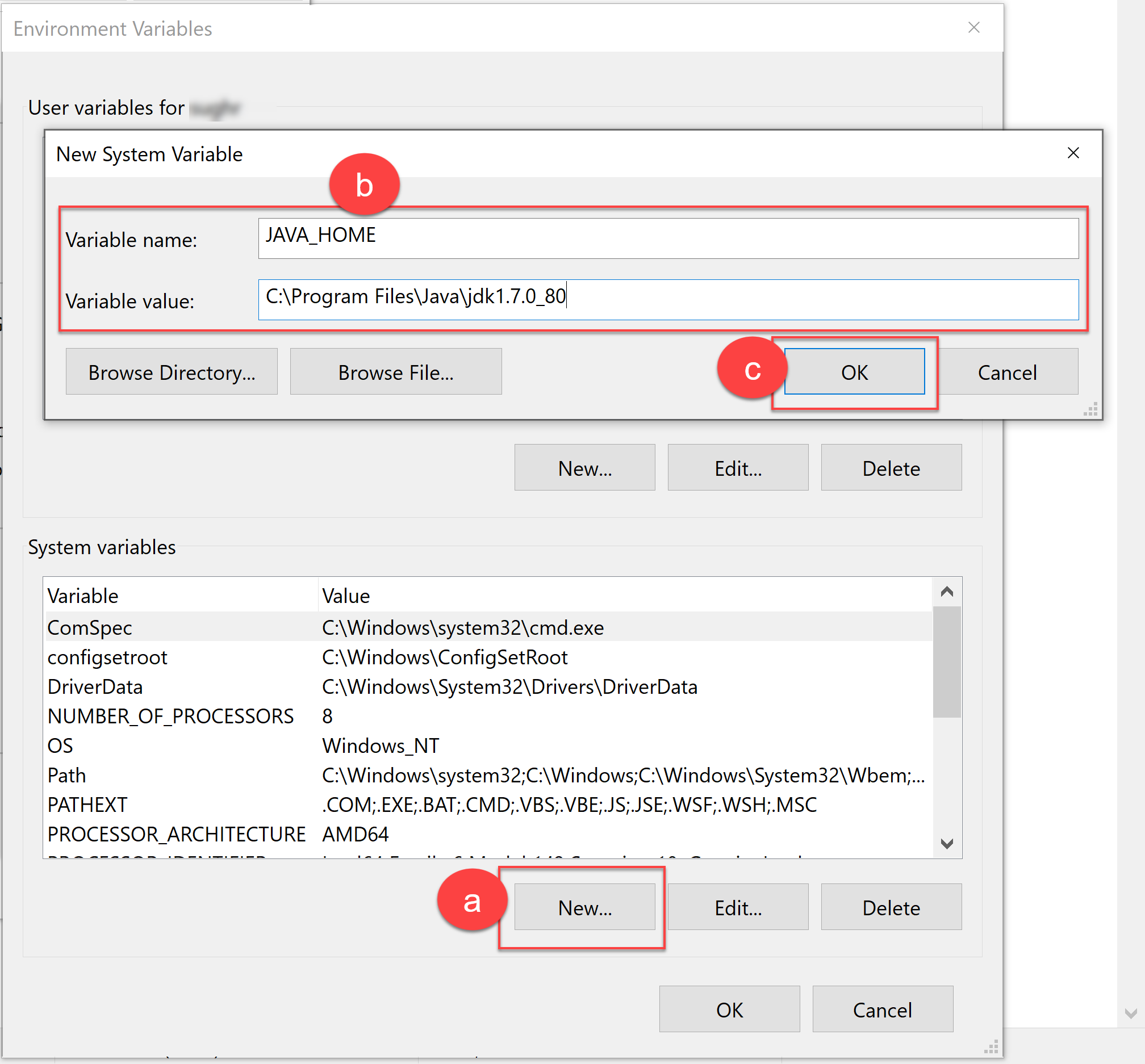Click Browse File button

point(396,371)
